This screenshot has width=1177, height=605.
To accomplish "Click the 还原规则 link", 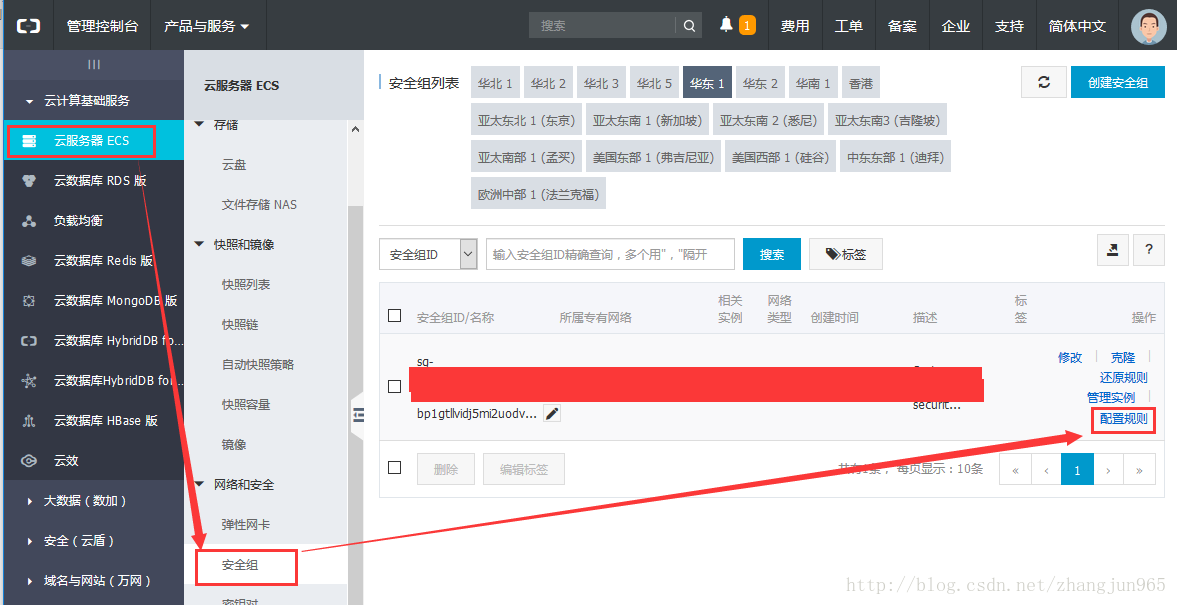I will pyautogui.click(x=1124, y=377).
